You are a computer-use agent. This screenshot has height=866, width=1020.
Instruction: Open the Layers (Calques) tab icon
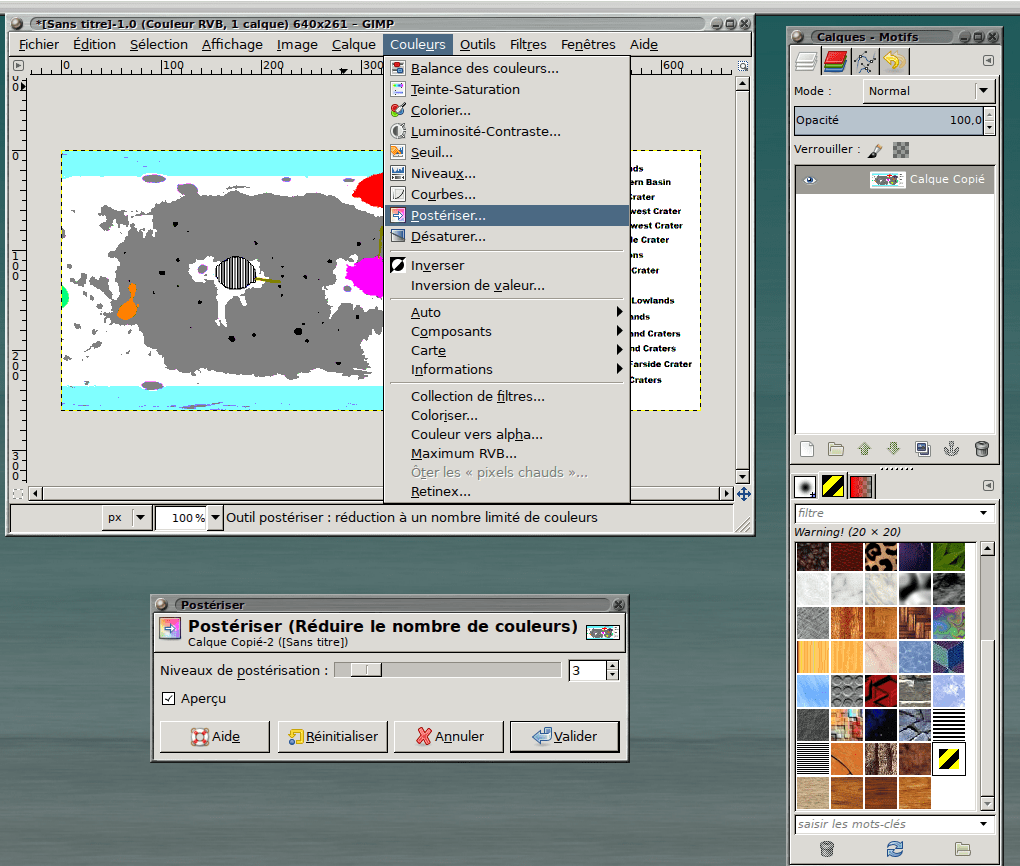pos(806,62)
